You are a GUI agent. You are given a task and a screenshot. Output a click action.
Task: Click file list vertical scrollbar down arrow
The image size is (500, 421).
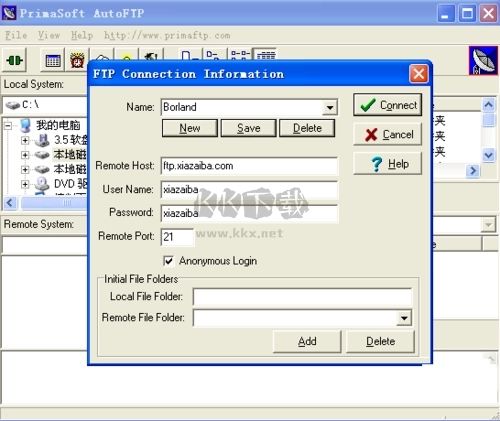[489, 155]
